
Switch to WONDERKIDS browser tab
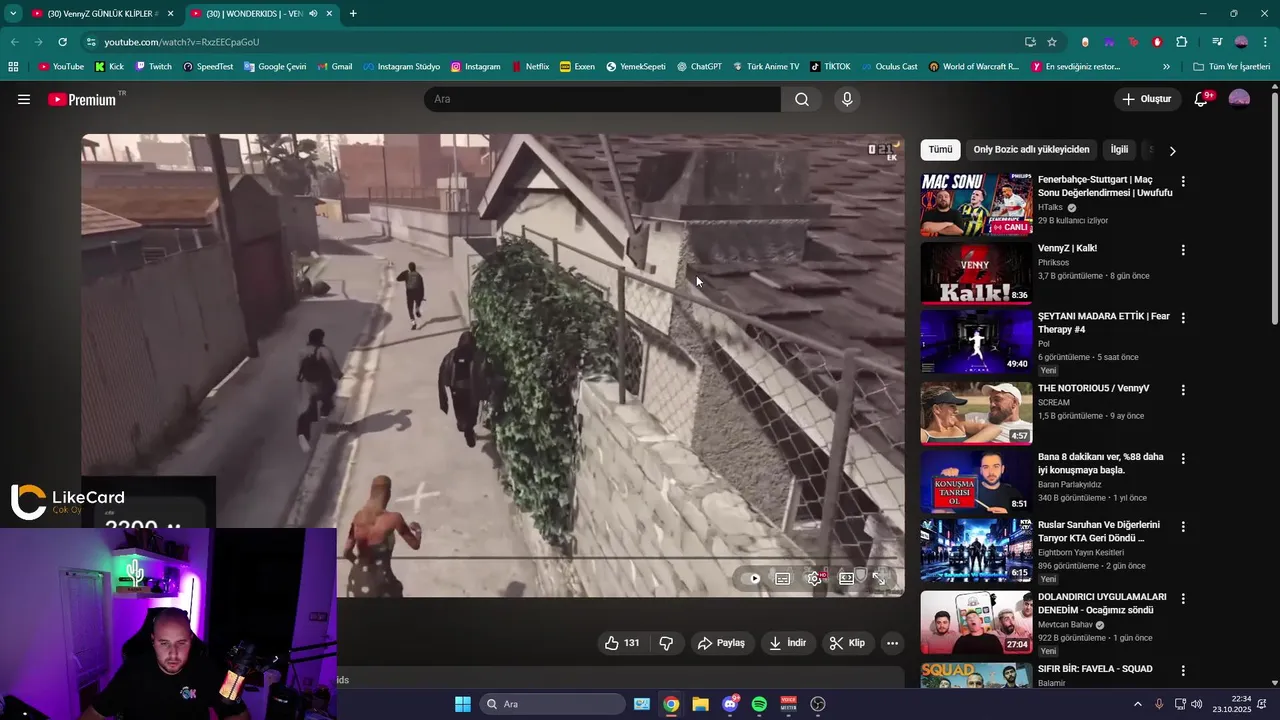(262, 14)
